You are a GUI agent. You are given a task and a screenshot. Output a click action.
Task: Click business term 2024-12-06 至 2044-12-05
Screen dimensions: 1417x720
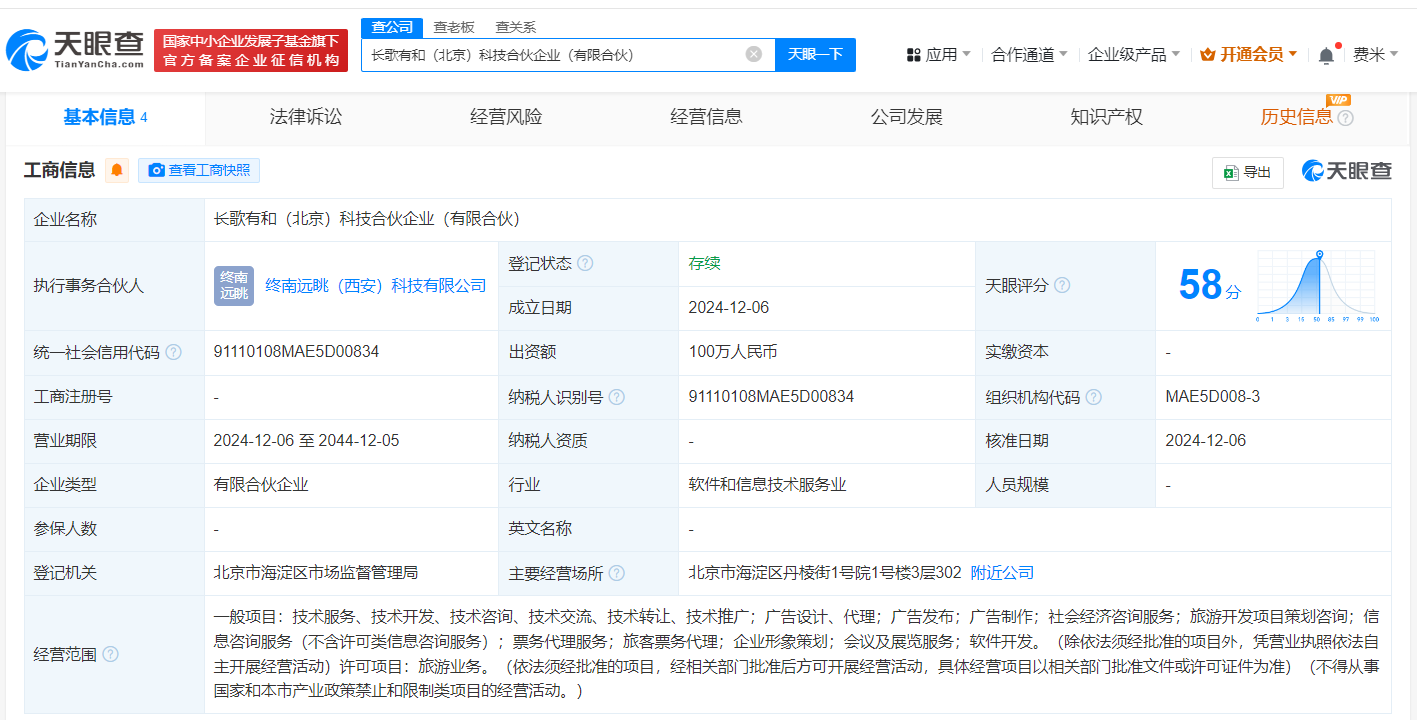306,441
